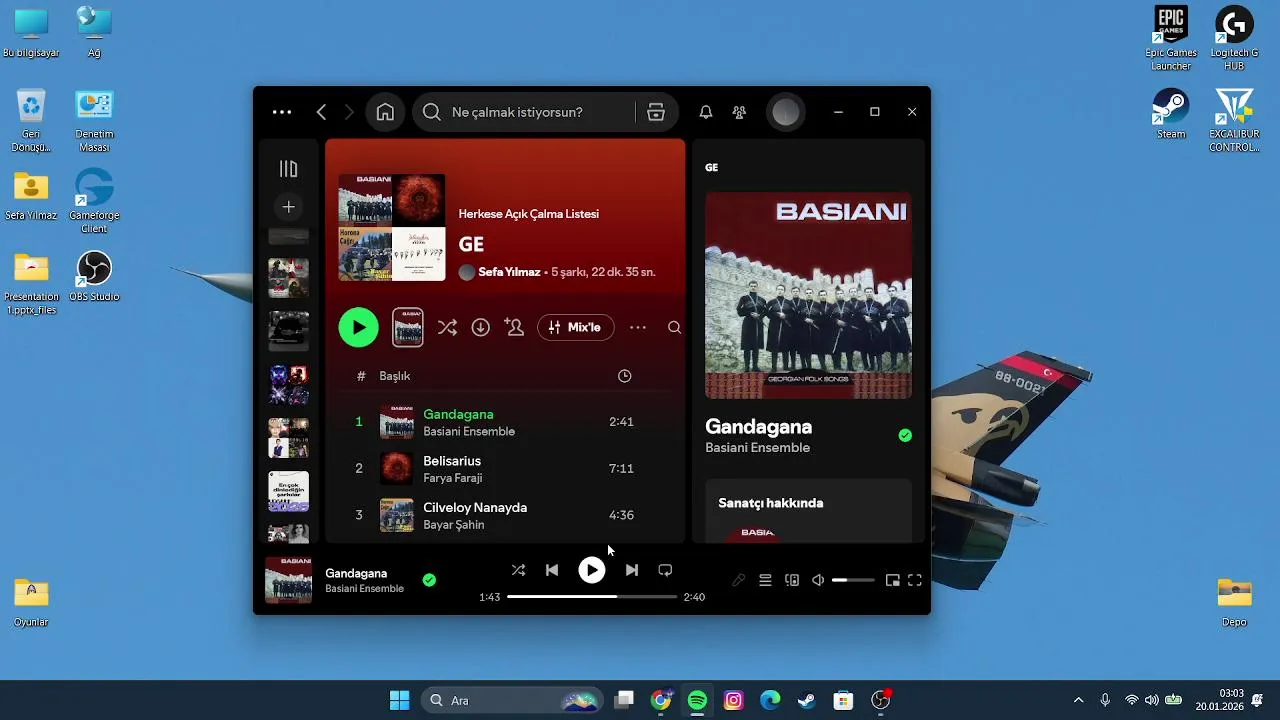
Task: Switch to full screen mode
Action: pyautogui.click(x=915, y=580)
